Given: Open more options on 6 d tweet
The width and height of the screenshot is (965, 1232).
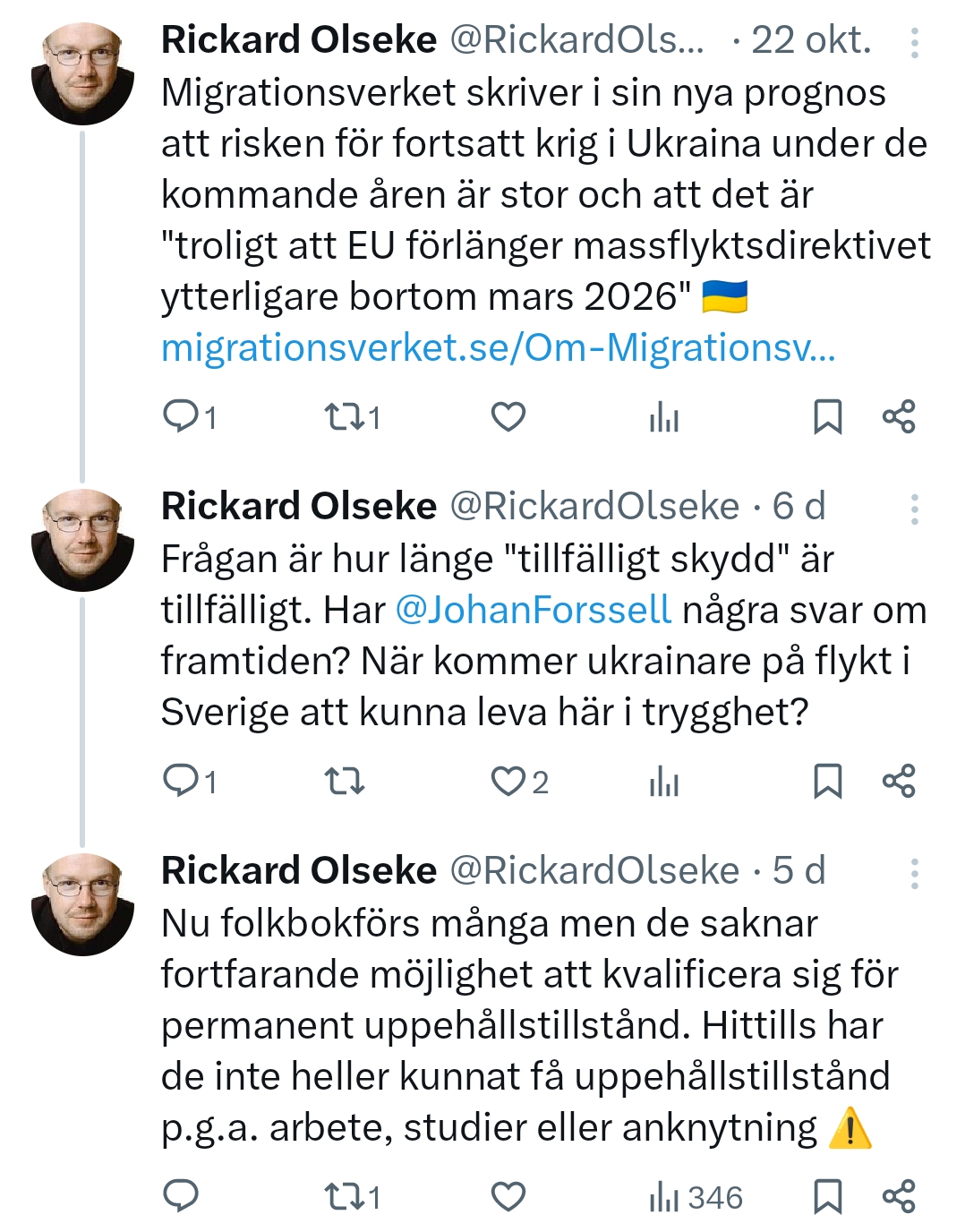Looking at the screenshot, I should click(x=914, y=509).
